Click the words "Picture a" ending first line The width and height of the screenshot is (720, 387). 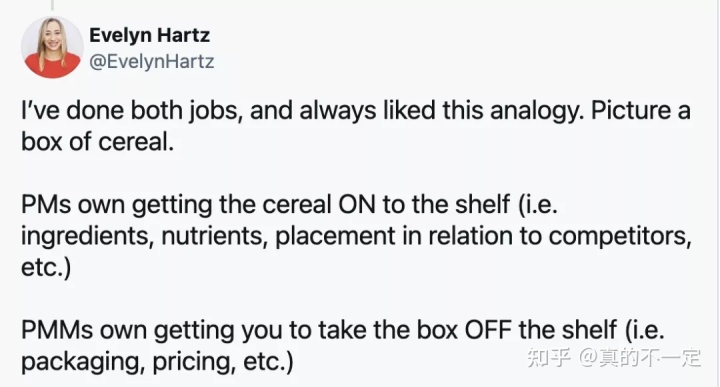point(641,111)
